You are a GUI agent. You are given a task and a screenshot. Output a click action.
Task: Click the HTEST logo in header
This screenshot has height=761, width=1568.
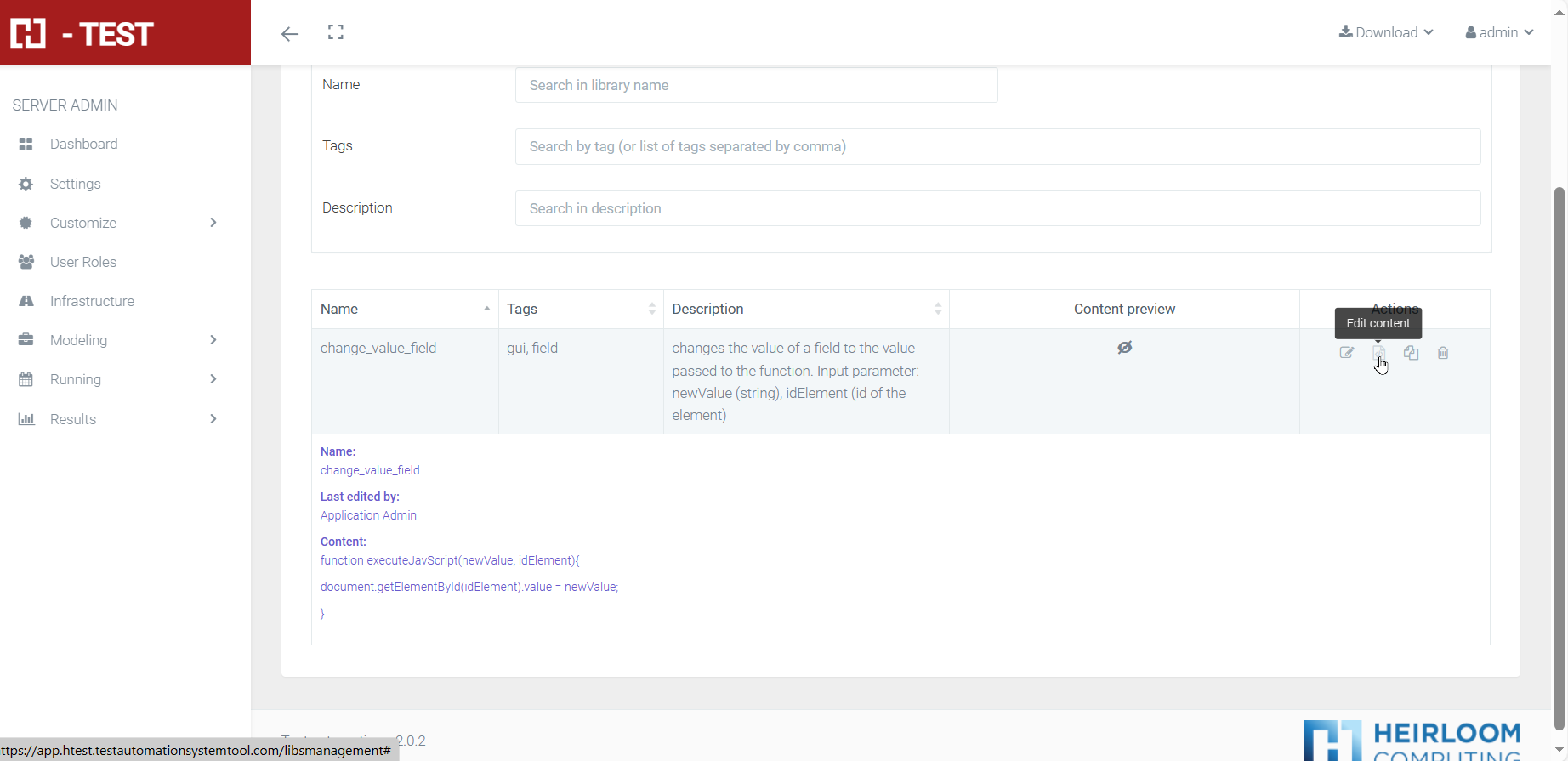click(82, 34)
